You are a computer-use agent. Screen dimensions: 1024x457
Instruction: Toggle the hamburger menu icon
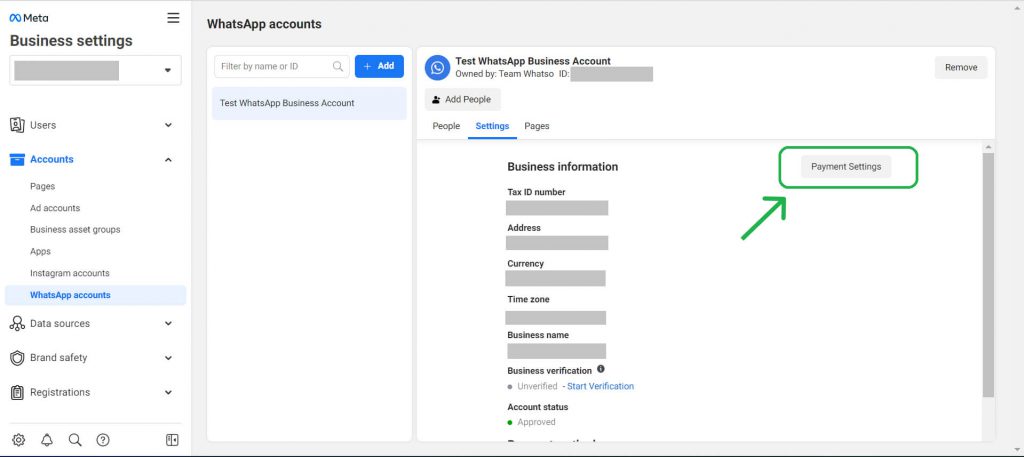coord(173,18)
